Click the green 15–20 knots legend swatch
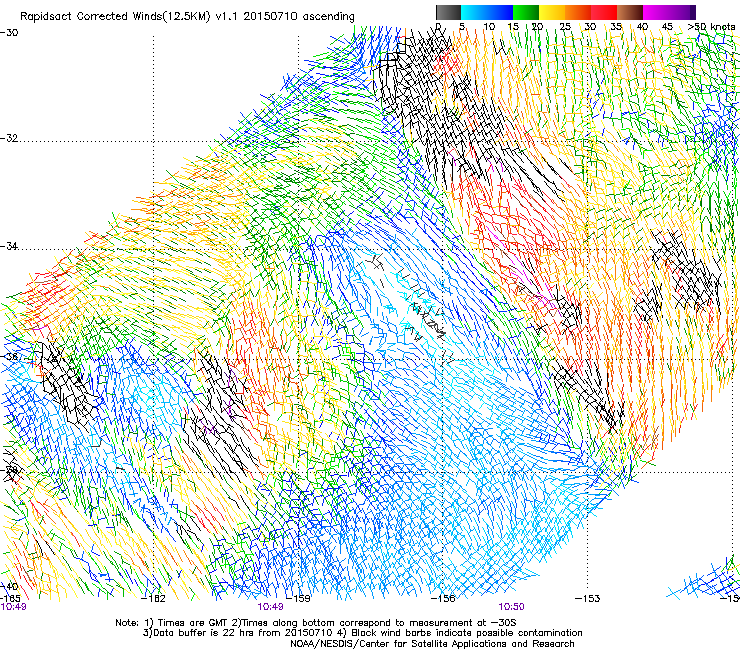Viewport: 740px width, 650px height. [526, 12]
